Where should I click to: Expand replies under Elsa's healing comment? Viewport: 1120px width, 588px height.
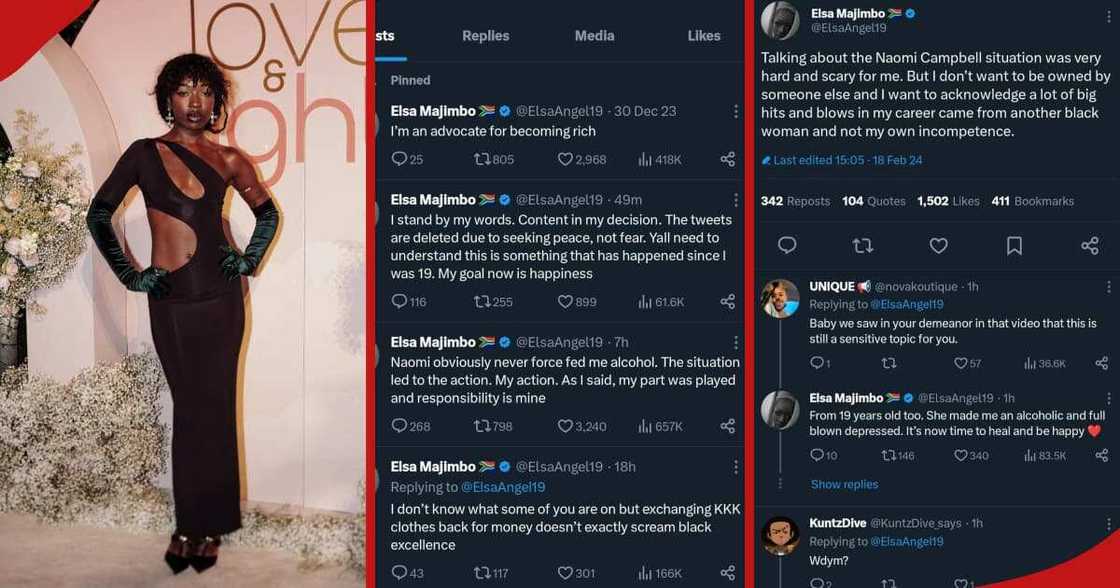click(845, 484)
